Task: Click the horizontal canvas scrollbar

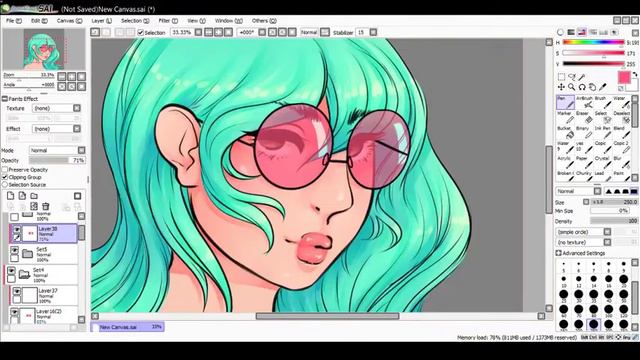Action: click(327, 316)
